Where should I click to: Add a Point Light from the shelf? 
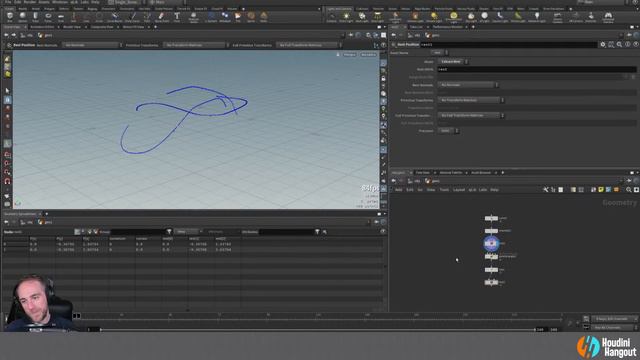point(346,17)
